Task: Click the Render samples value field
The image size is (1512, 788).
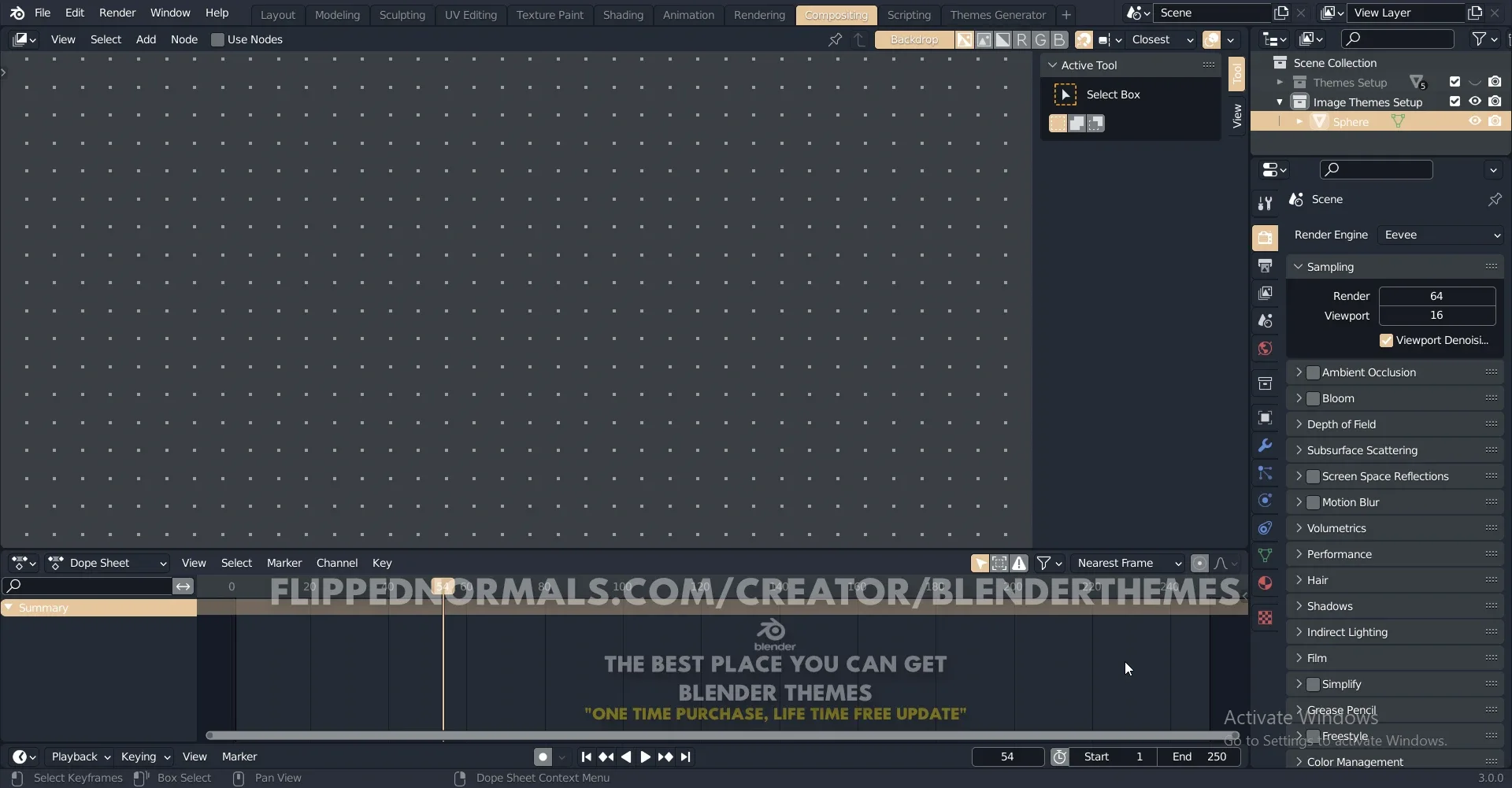Action: click(x=1436, y=296)
